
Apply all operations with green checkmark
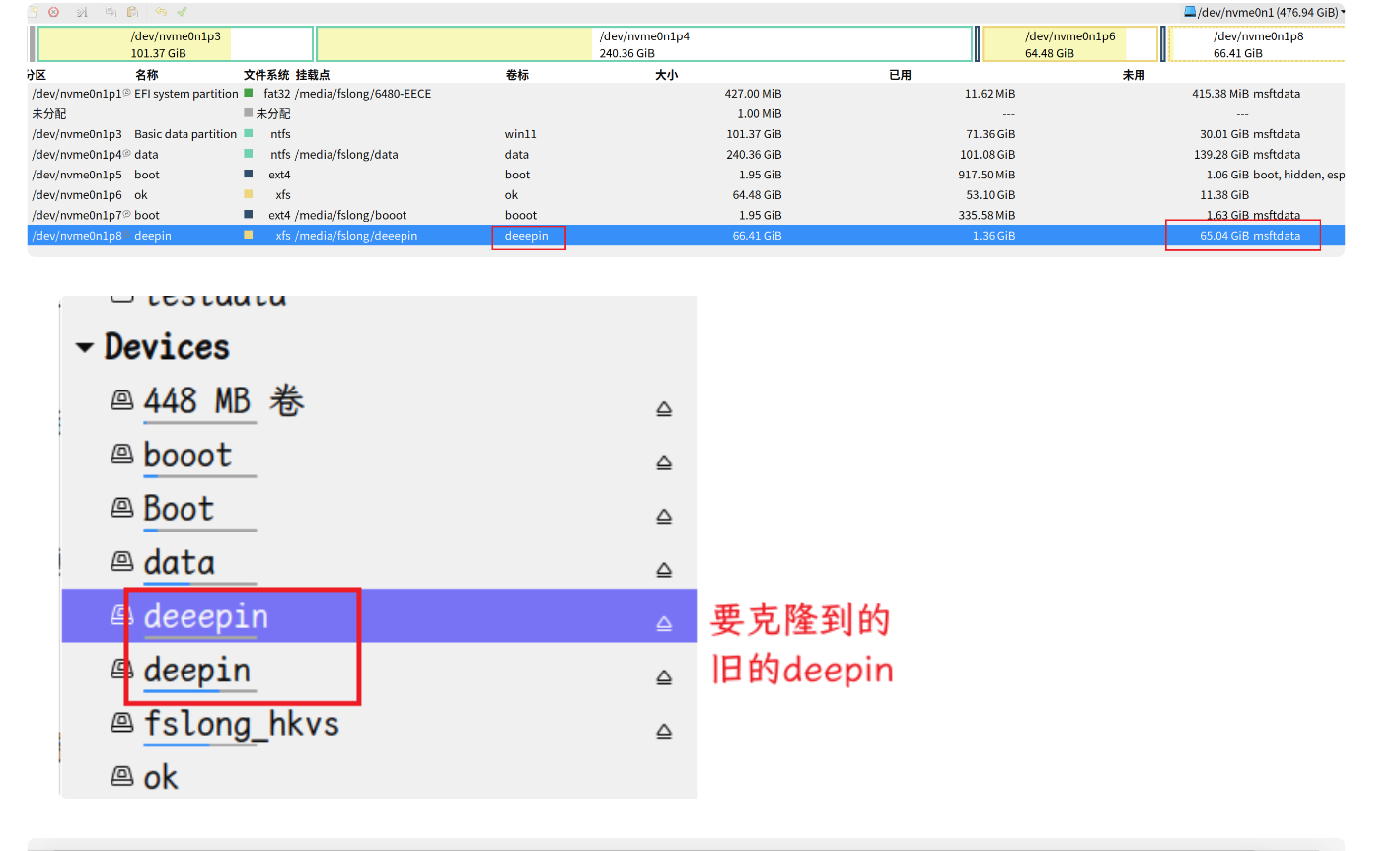click(x=183, y=12)
